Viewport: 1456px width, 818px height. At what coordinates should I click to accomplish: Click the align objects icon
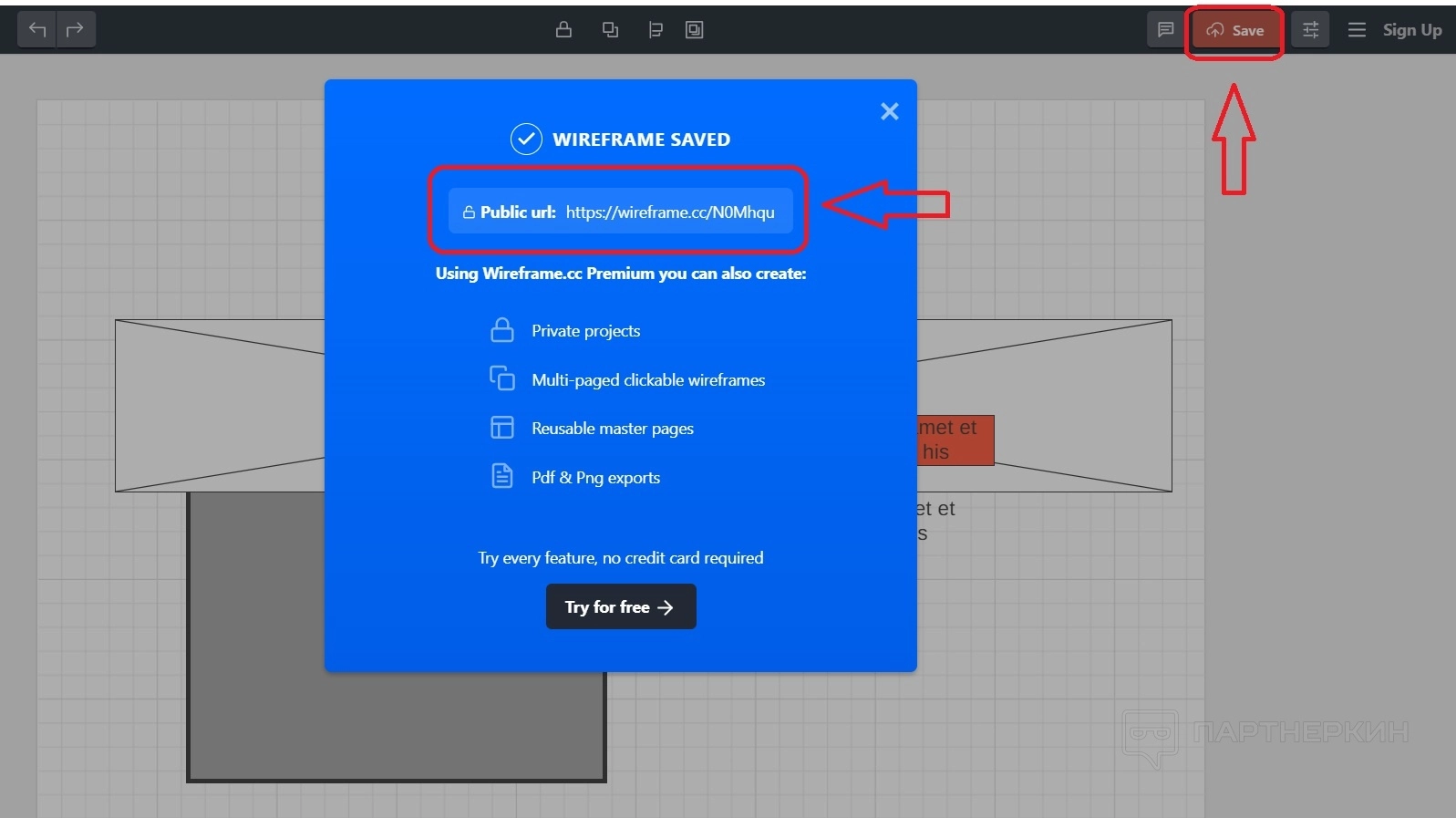pos(656,30)
